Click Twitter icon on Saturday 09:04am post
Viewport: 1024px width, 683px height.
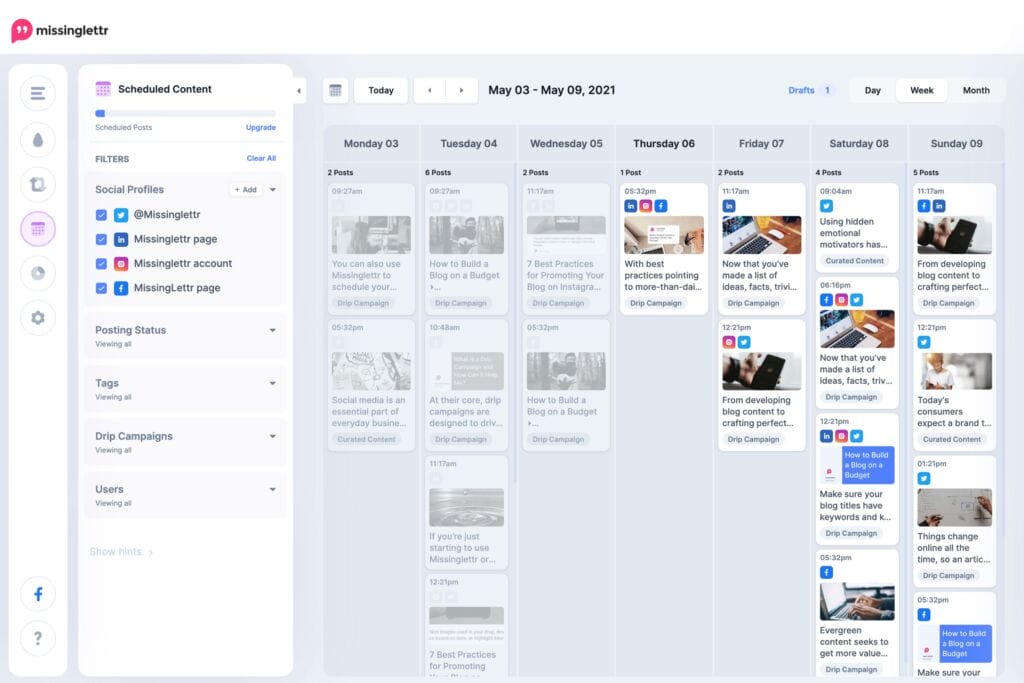(x=826, y=206)
